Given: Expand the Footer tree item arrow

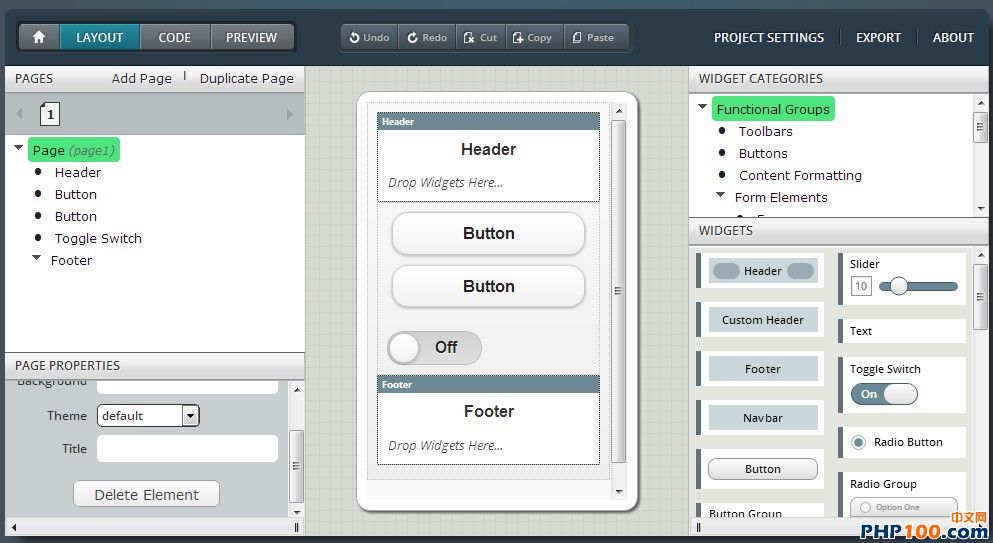Looking at the screenshot, I should click(37, 259).
